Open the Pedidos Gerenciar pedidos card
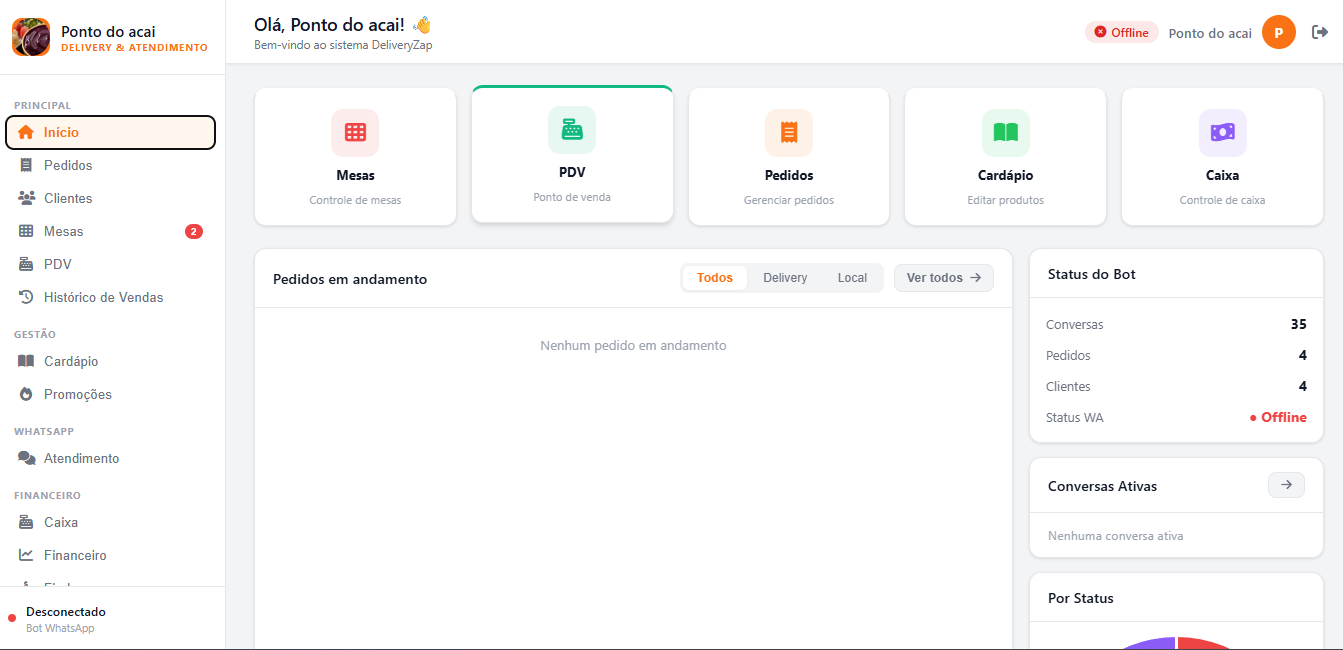 pyautogui.click(x=789, y=157)
